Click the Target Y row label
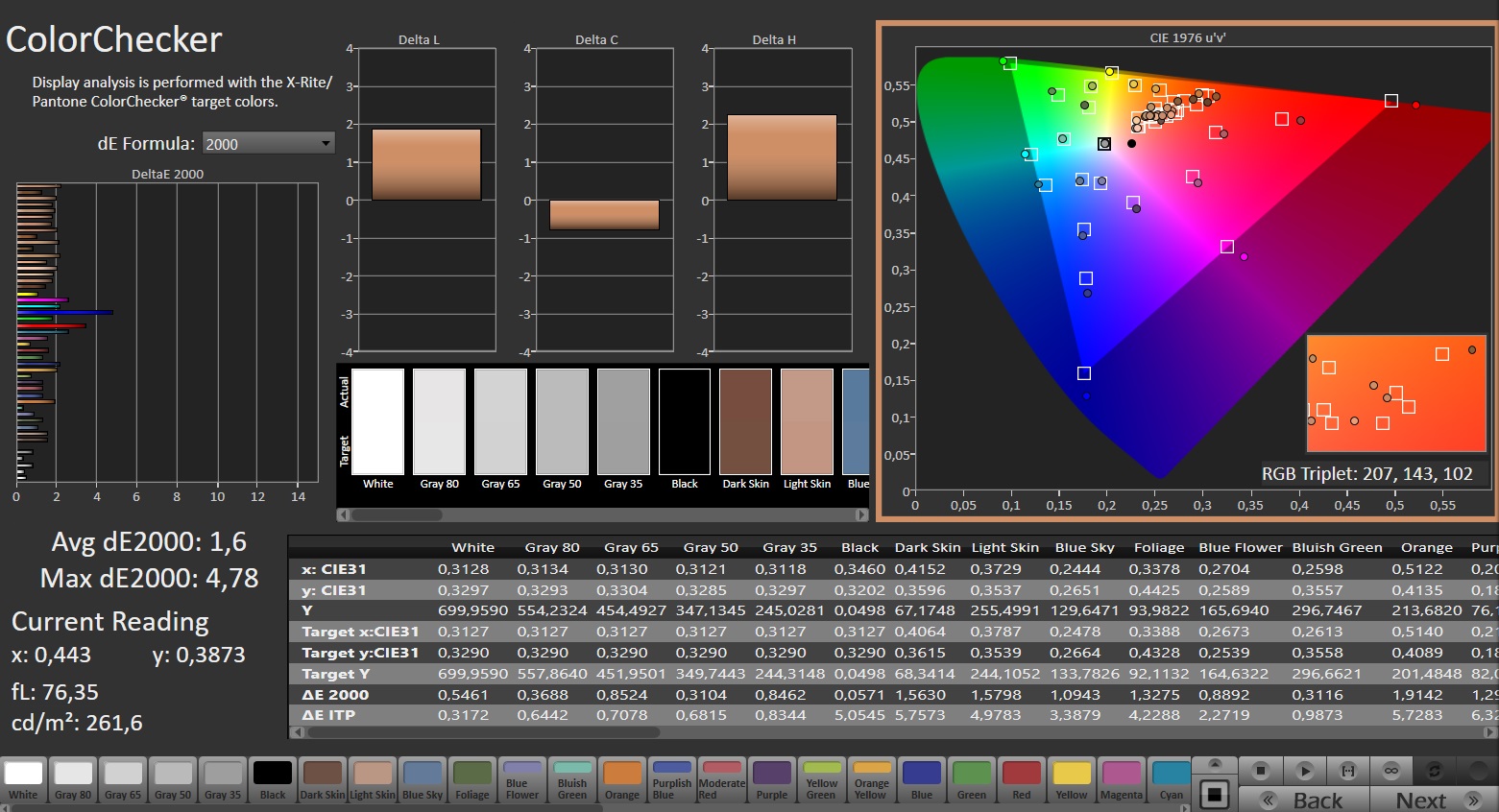The height and width of the screenshot is (812, 1499). point(336,674)
